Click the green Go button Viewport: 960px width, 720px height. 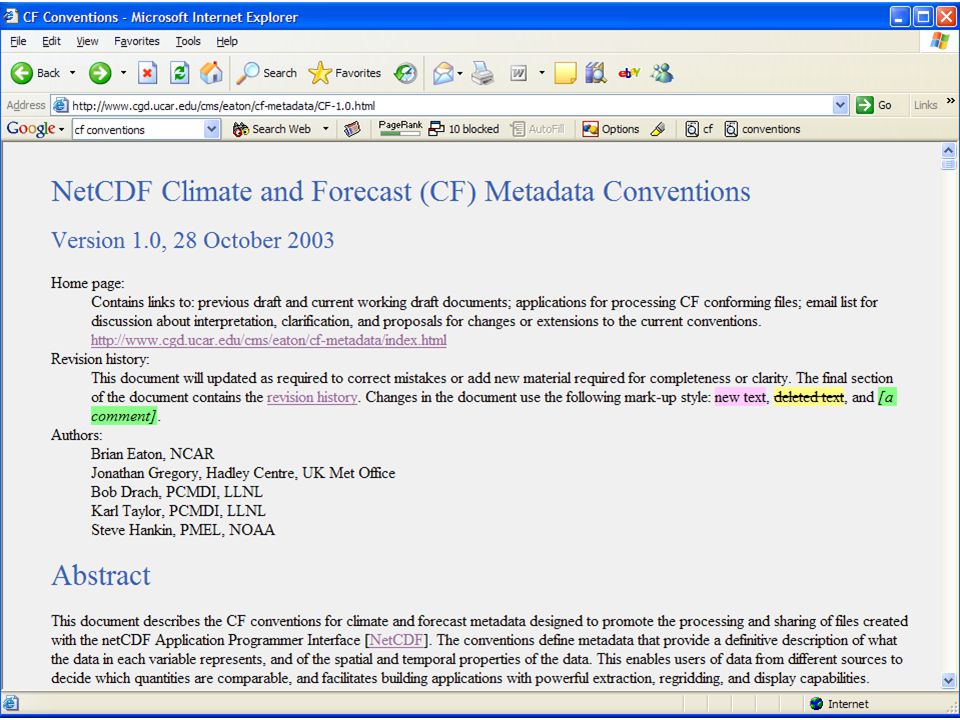pos(874,105)
